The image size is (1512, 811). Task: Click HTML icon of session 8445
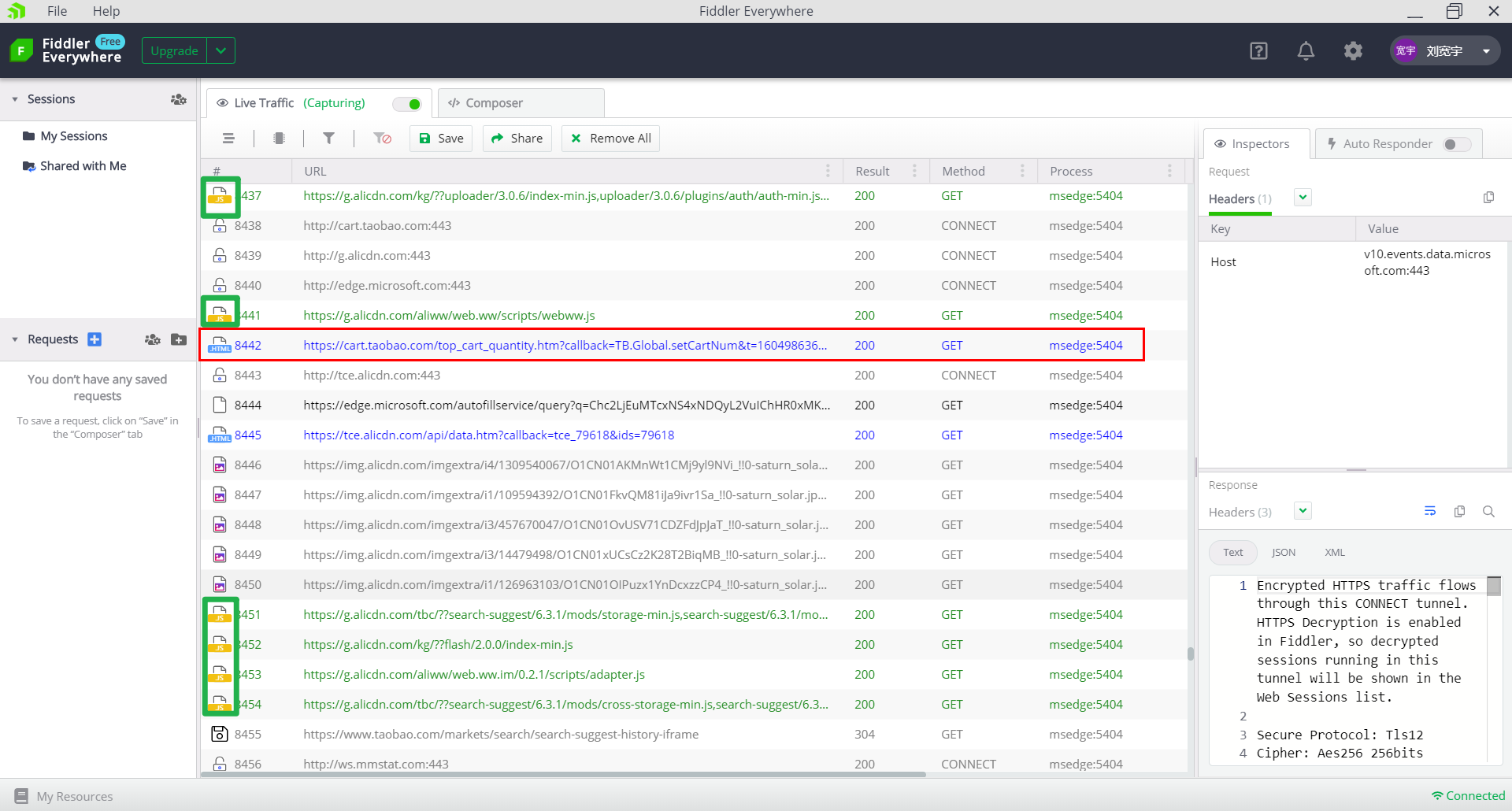pos(220,435)
